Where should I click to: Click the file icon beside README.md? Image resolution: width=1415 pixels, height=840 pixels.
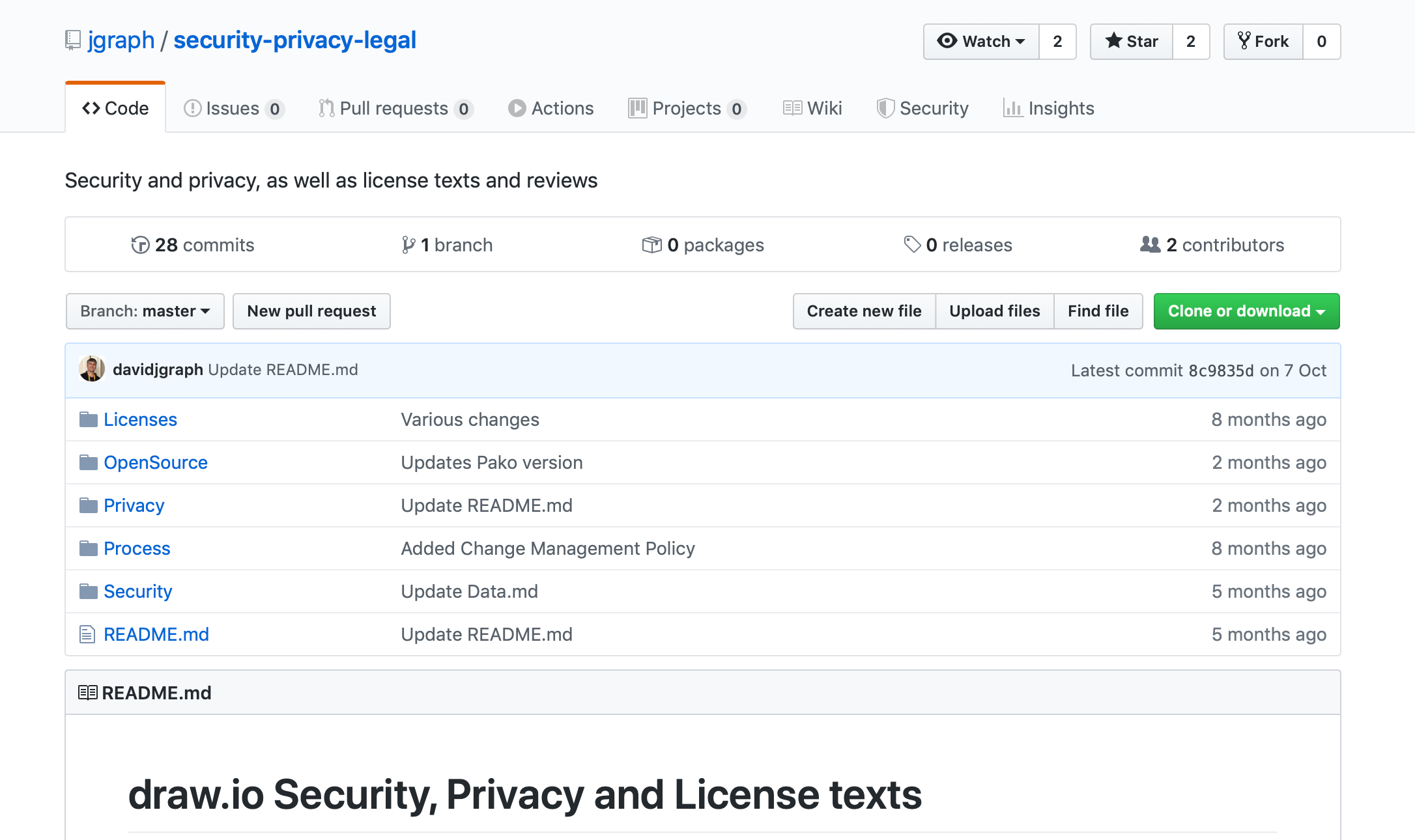coord(87,634)
